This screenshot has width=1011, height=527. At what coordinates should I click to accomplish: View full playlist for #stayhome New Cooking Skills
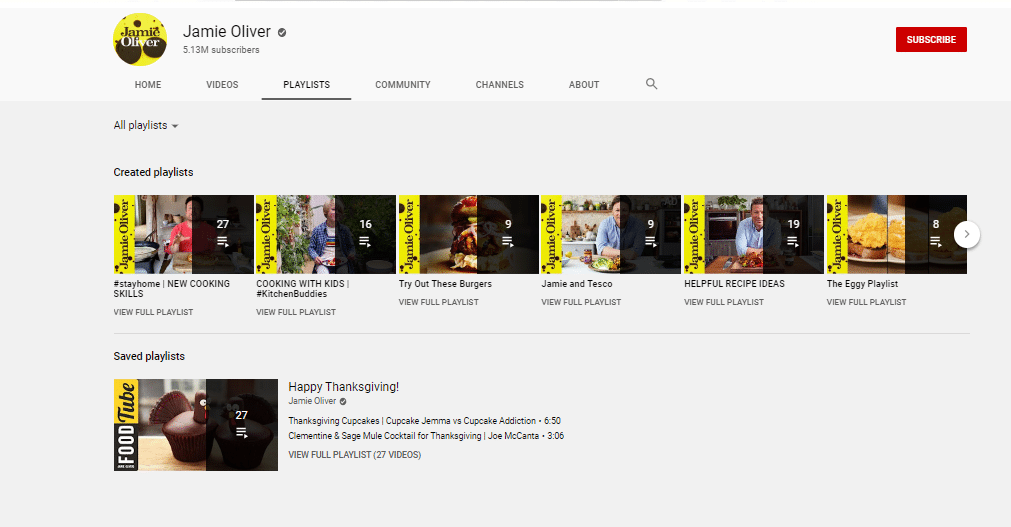(153, 312)
